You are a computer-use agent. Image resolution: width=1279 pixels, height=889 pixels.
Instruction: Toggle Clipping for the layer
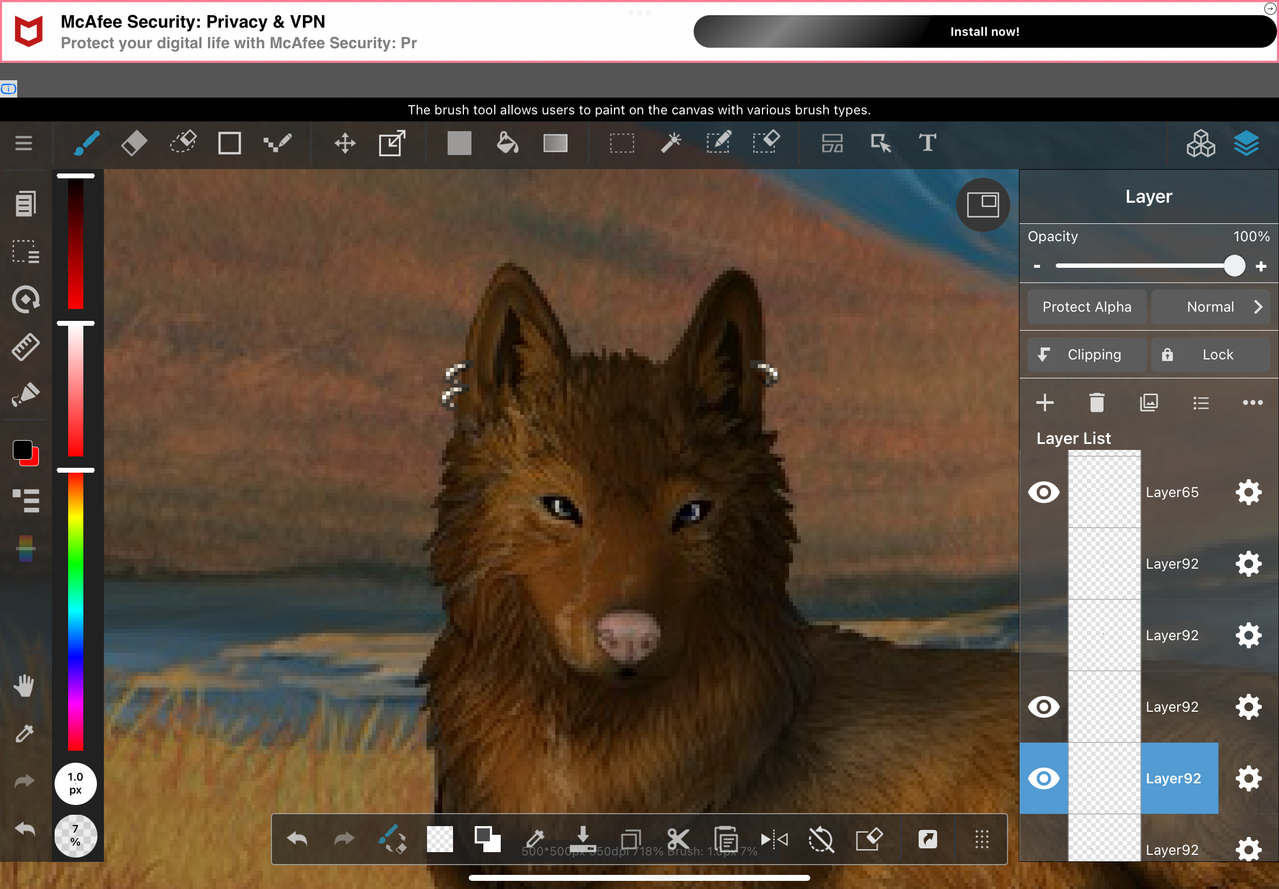(1087, 355)
